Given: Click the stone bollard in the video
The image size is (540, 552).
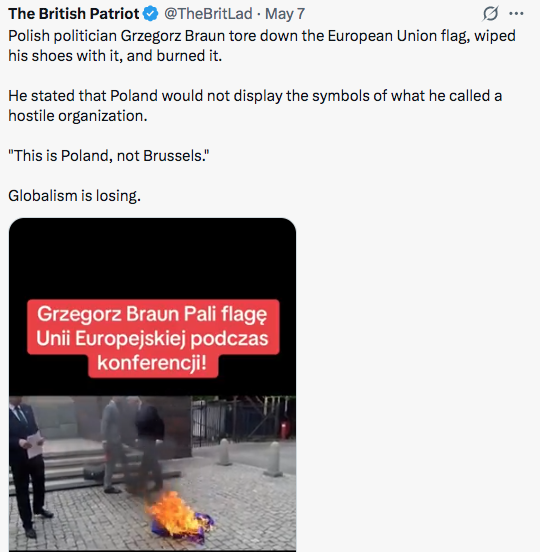Looking at the screenshot, I should (x=274, y=459).
